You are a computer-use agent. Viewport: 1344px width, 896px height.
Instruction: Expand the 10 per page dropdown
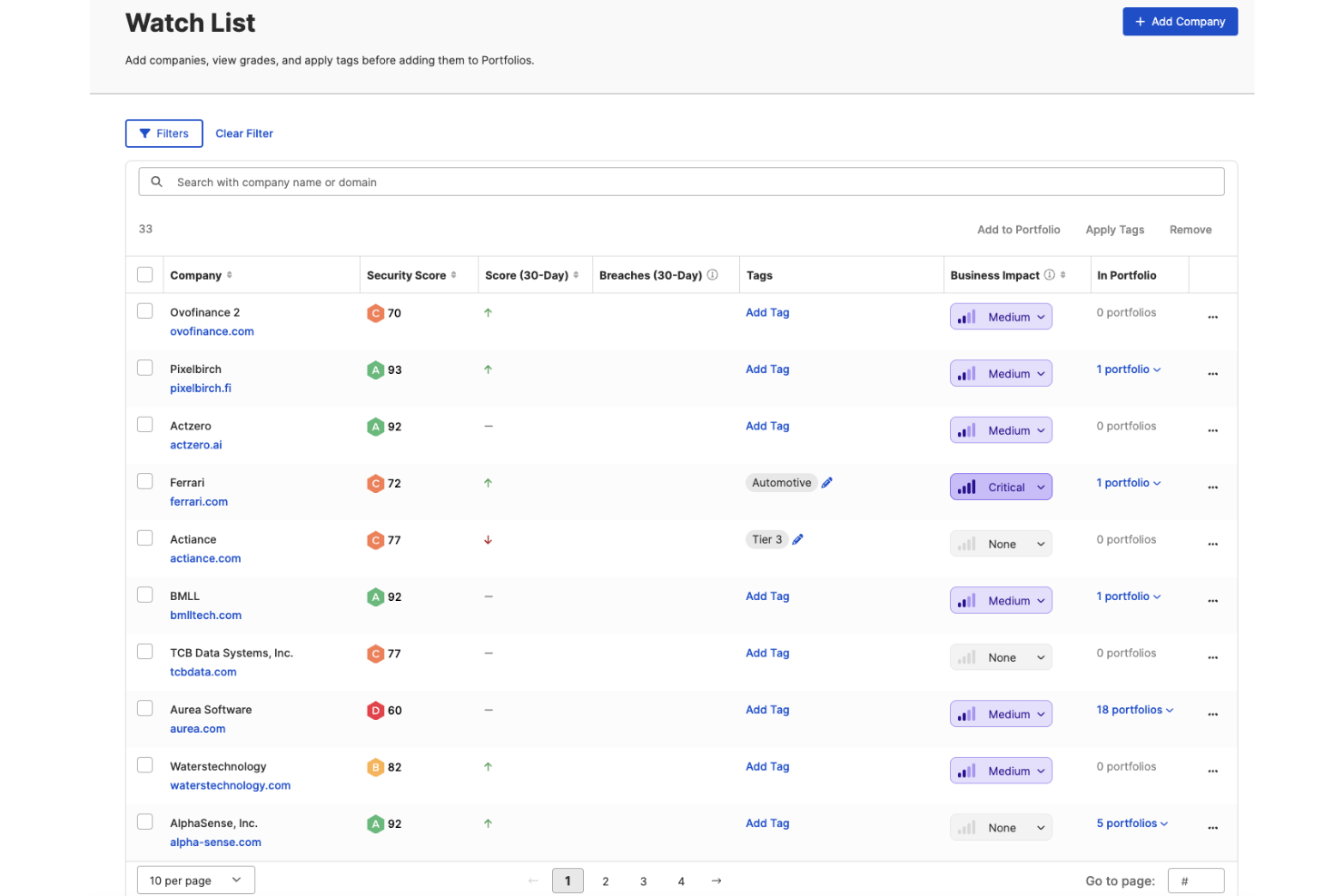[195, 880]
